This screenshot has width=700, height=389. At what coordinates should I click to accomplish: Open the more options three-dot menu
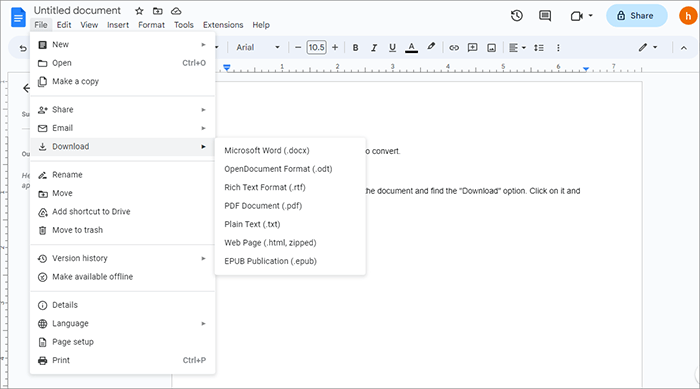click(x=558, y=47)
